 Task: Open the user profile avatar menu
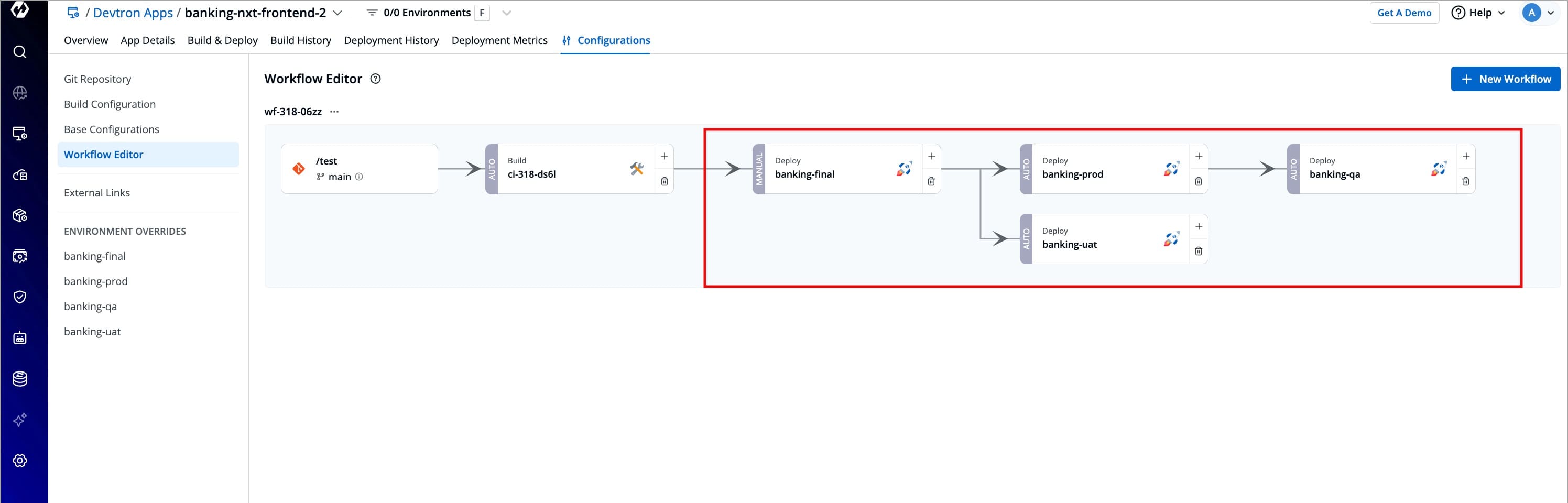[x=1538, y=13]
